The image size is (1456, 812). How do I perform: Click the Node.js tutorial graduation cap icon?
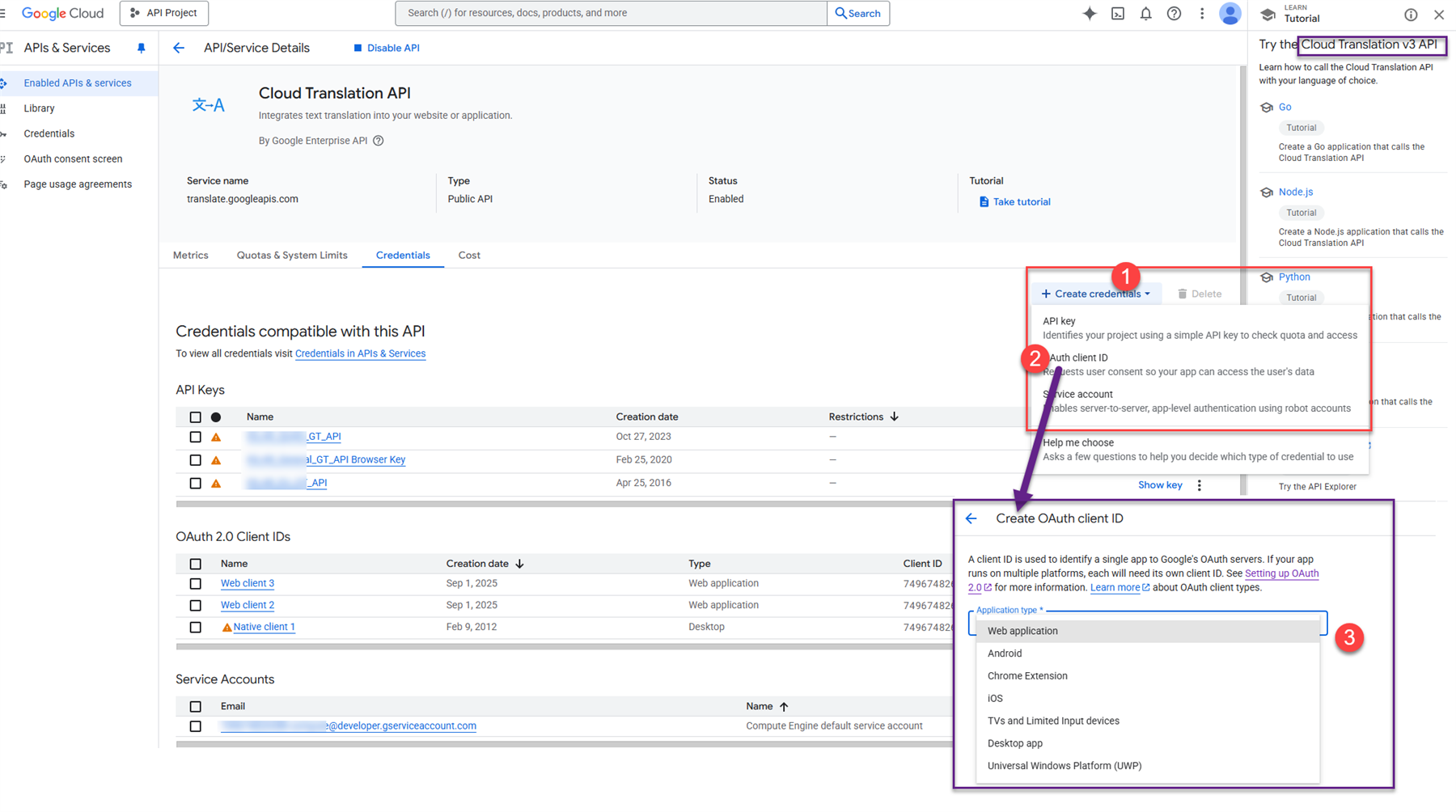[x=1267, y=192]
